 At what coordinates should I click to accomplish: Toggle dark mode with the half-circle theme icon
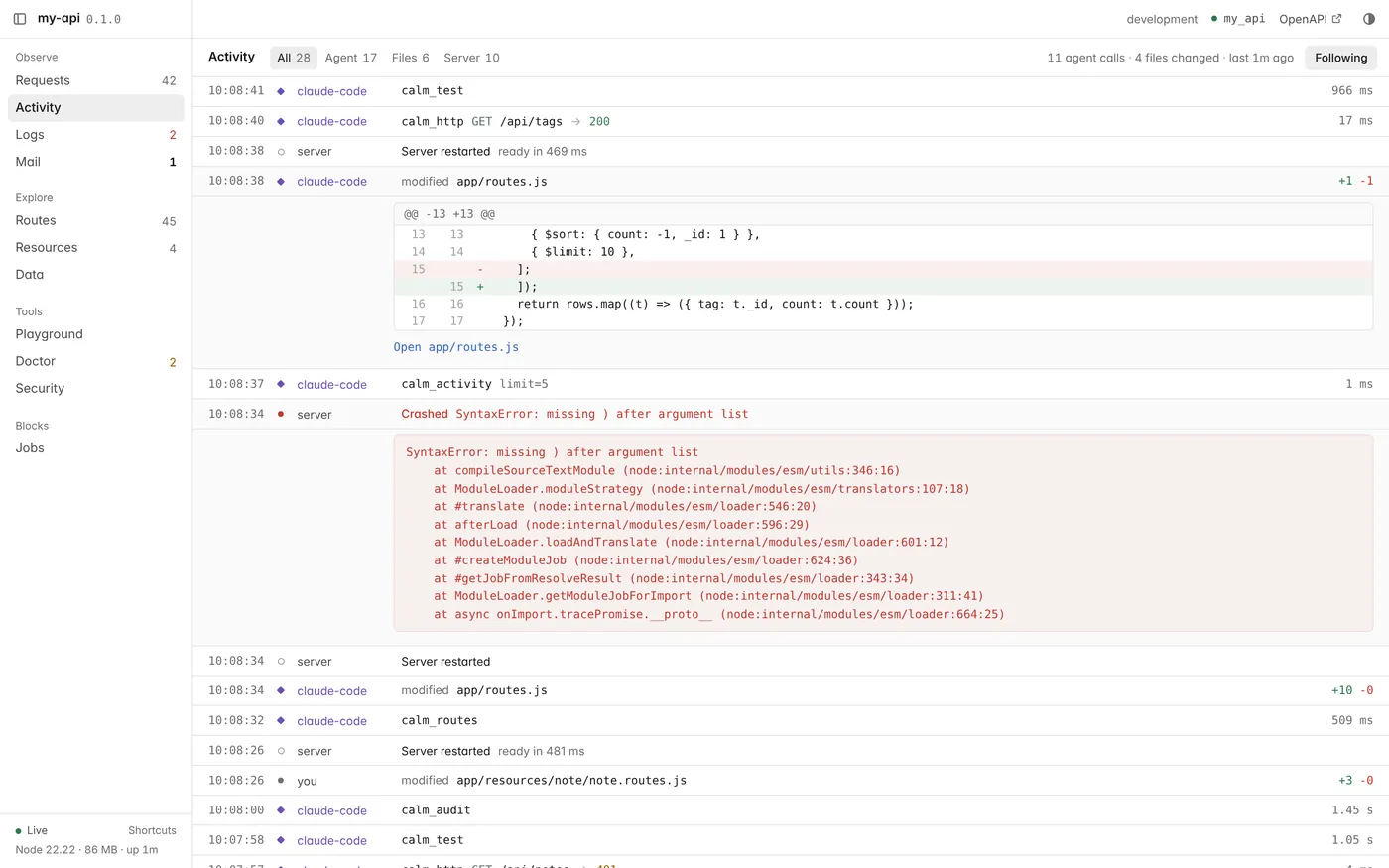pyautogui.click(x=1369, y=19)
